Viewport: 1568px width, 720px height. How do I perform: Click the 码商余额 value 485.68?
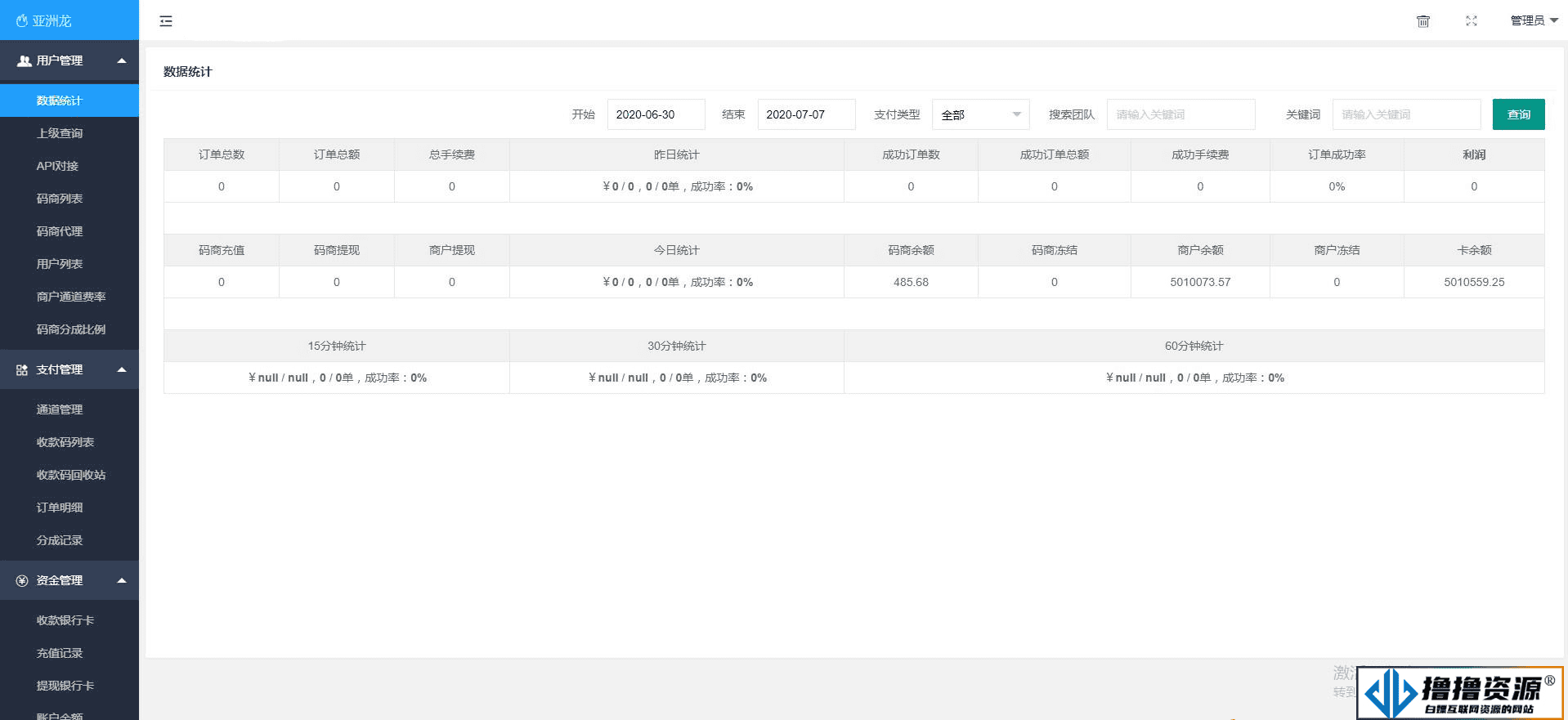911,282
